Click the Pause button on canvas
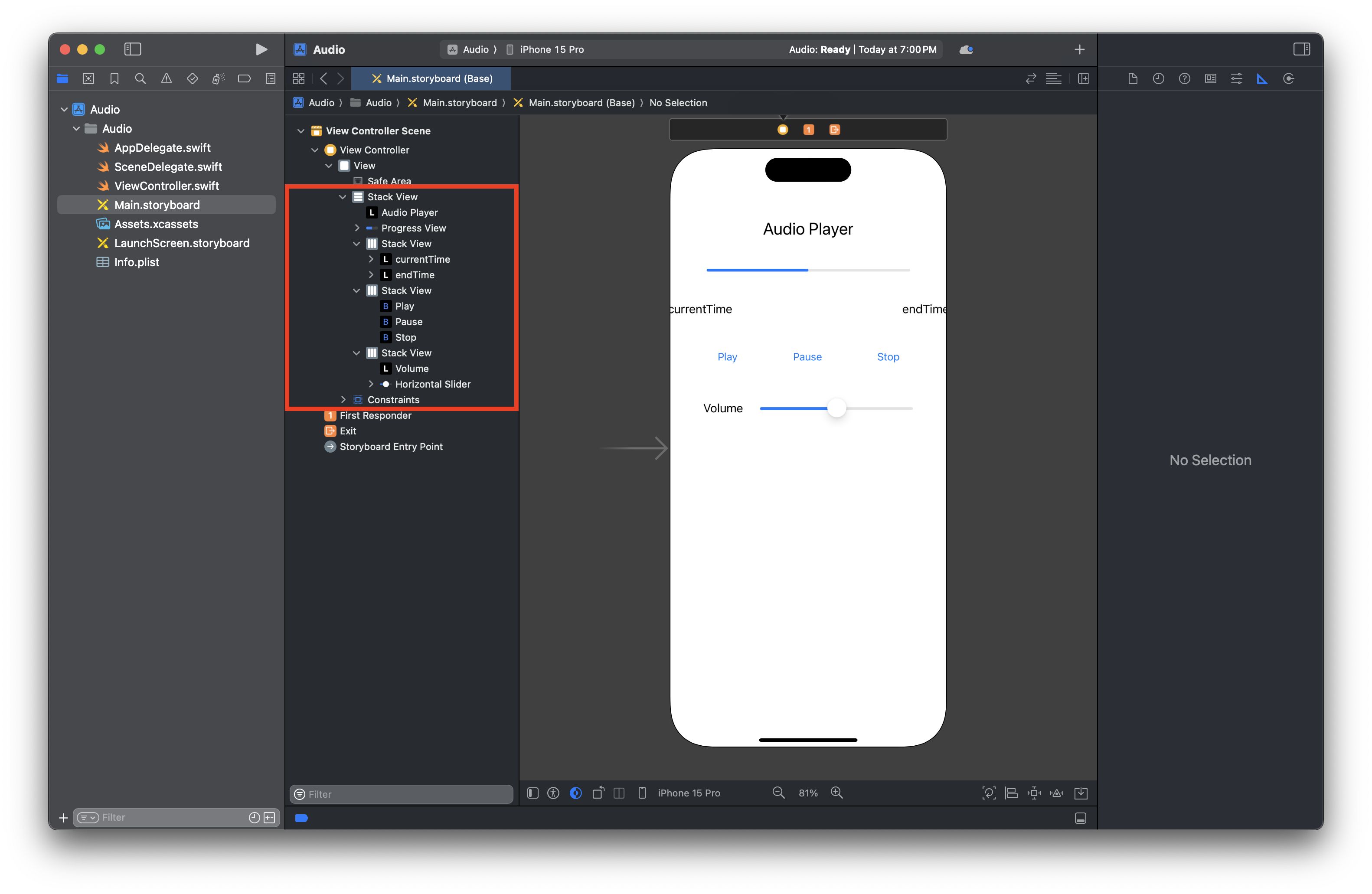 tap(807, 357)
